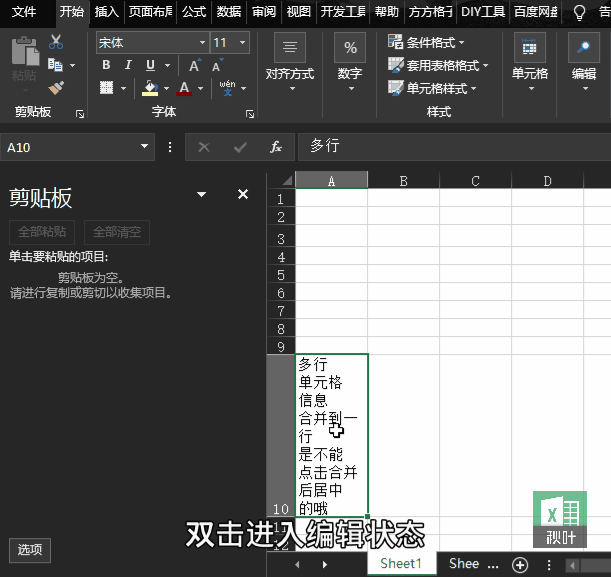
Task: Launch the font (字体) dialog launcher
Action: (250, 114)
